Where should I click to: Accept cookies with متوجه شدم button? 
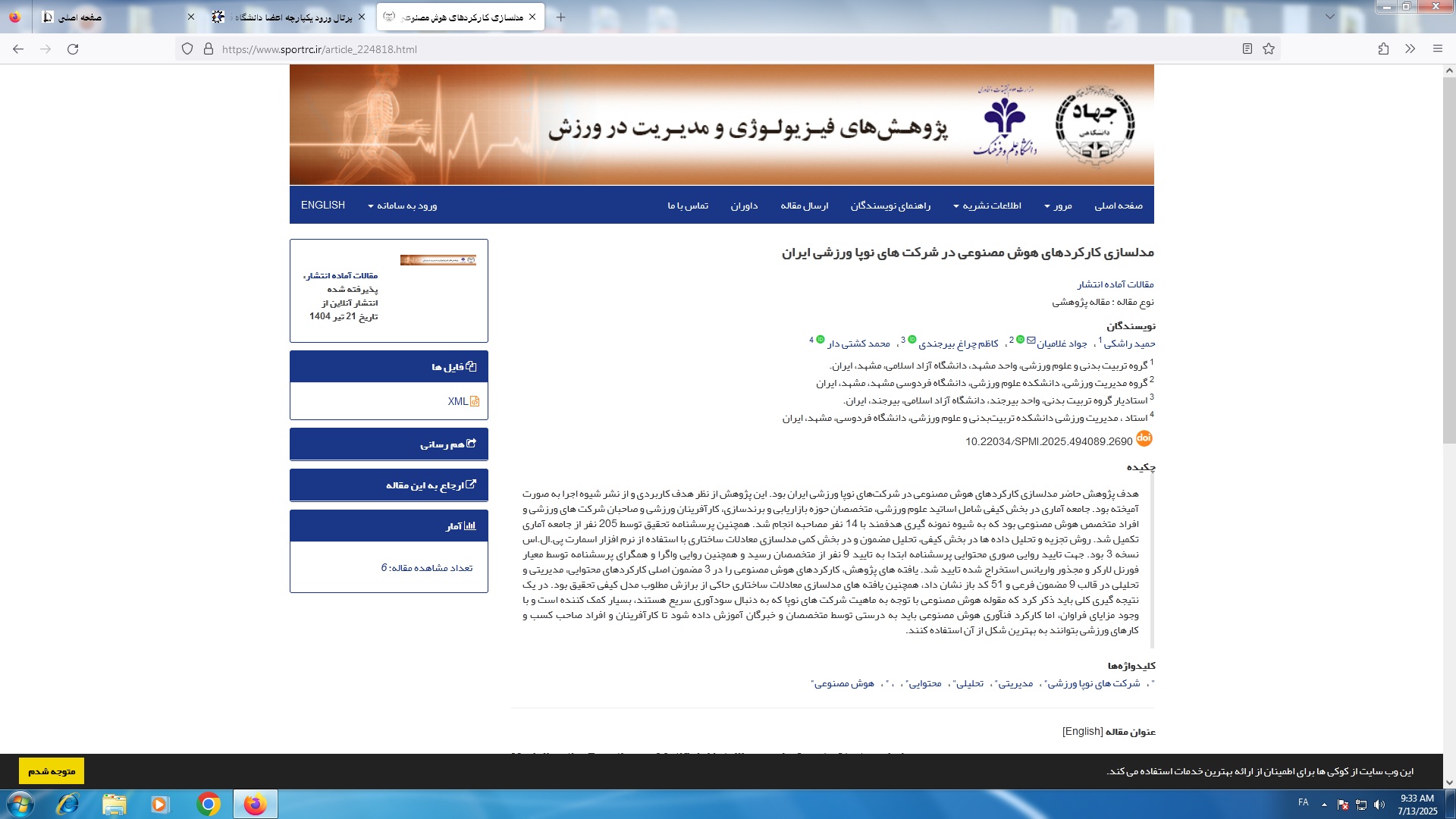tap(52, 771)
